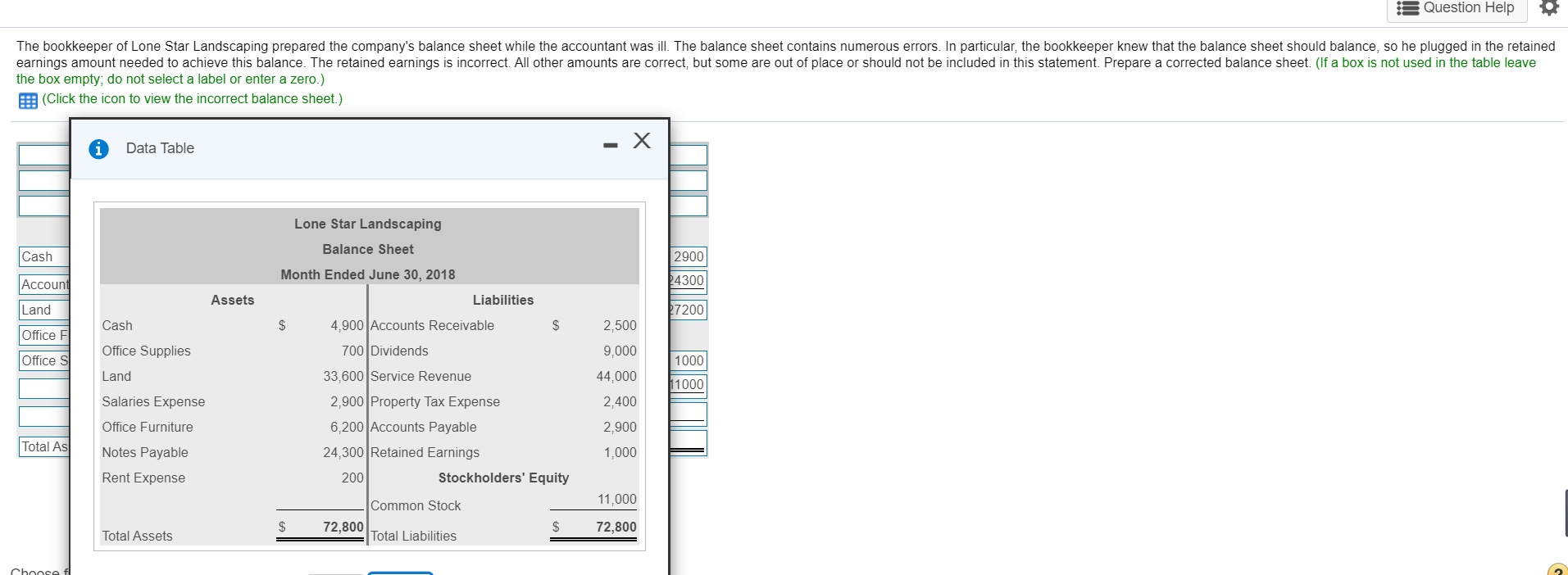The width and height of the screenshot is (1568, 575).
Task: Click Total Assets label in data table
Action: pos(137,536)
